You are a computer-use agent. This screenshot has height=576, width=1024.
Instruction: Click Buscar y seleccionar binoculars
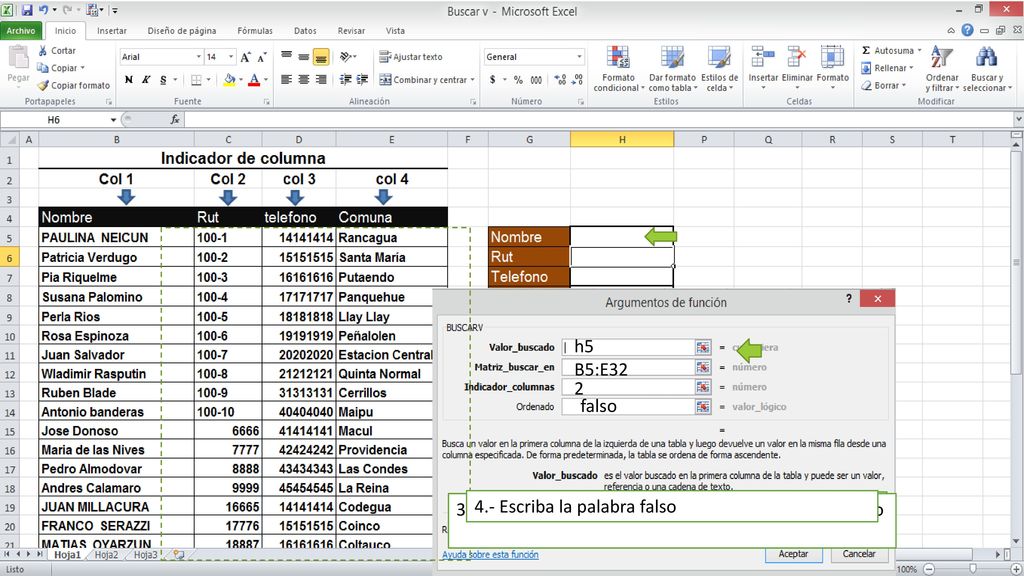tap(986, 57)
